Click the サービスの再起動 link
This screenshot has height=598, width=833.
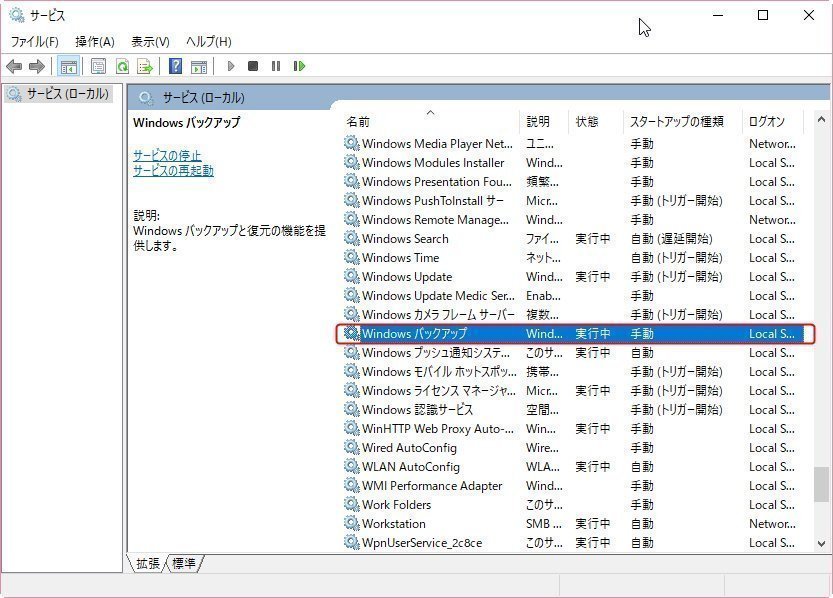(x=173, y=170)
